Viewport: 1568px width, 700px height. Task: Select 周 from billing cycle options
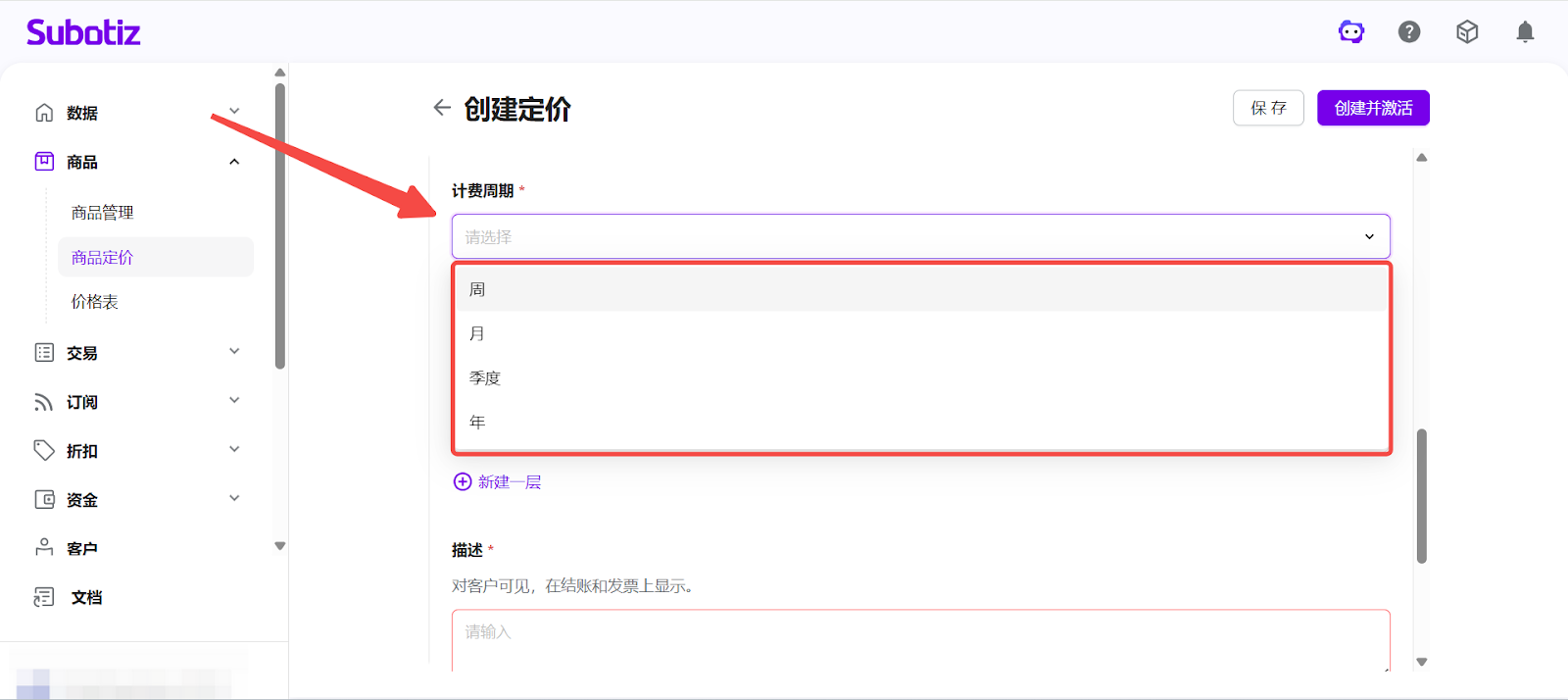click(477, 289)
